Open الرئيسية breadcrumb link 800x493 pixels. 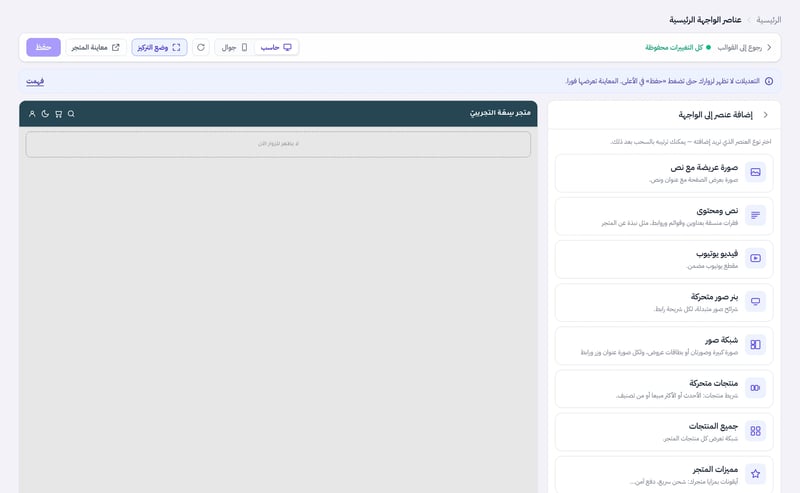pyautogui.click(x=769, y=20)
